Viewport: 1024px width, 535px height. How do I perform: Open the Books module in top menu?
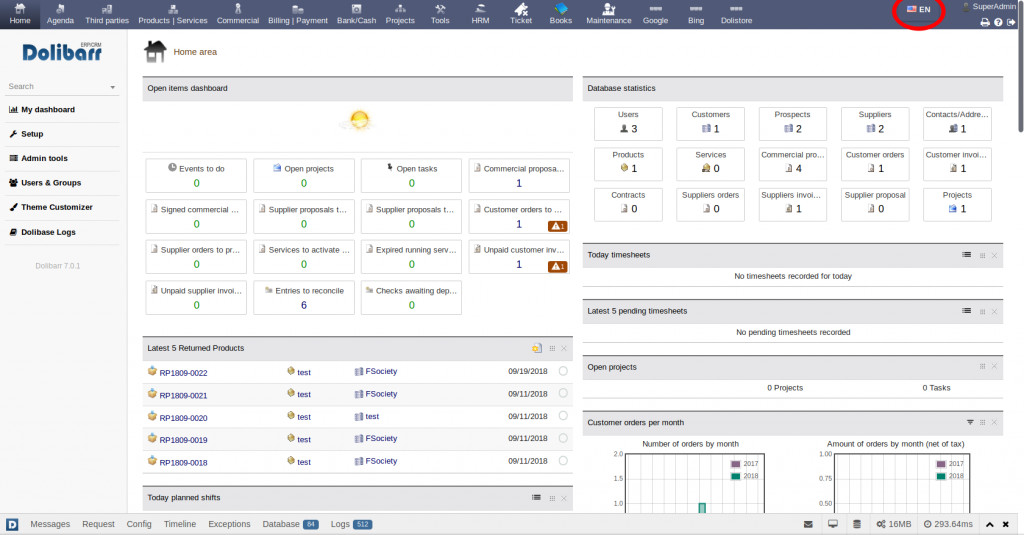point(560,13)
